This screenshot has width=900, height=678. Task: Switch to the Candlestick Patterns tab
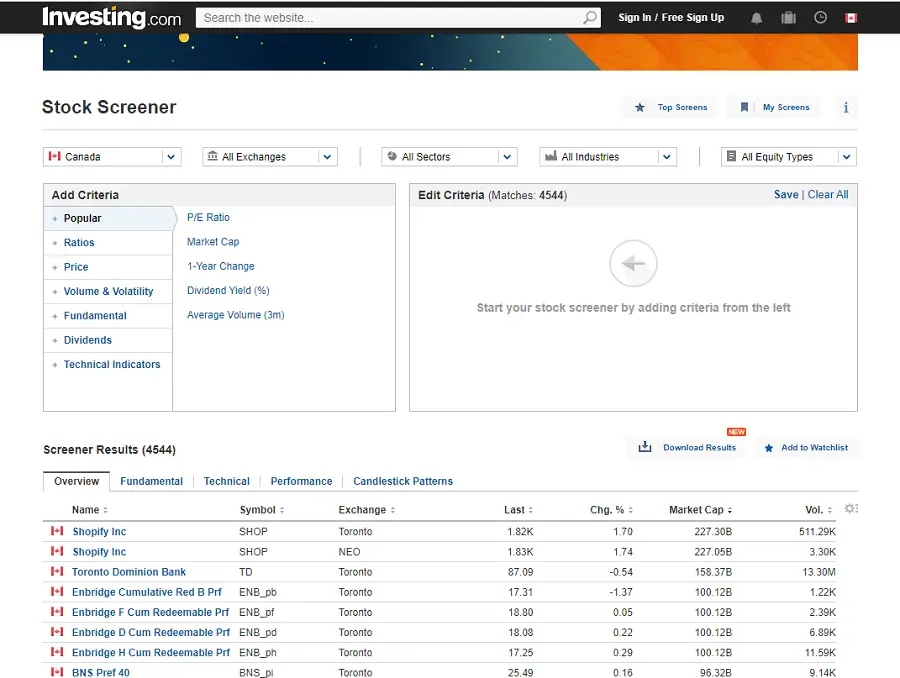click(x=403, y=481)
